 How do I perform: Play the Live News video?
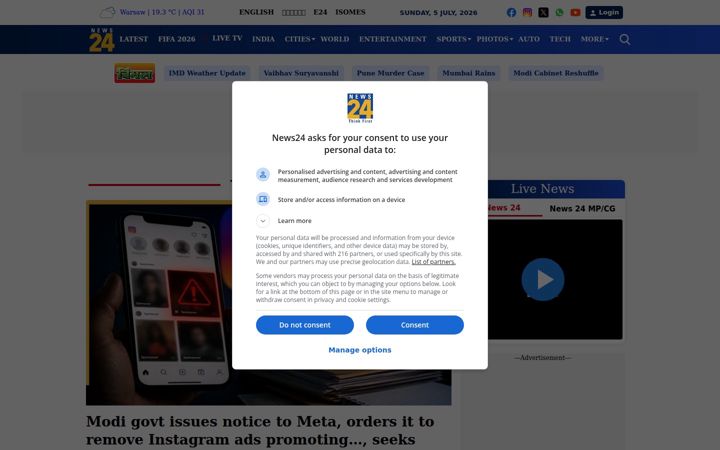[543, 279]
